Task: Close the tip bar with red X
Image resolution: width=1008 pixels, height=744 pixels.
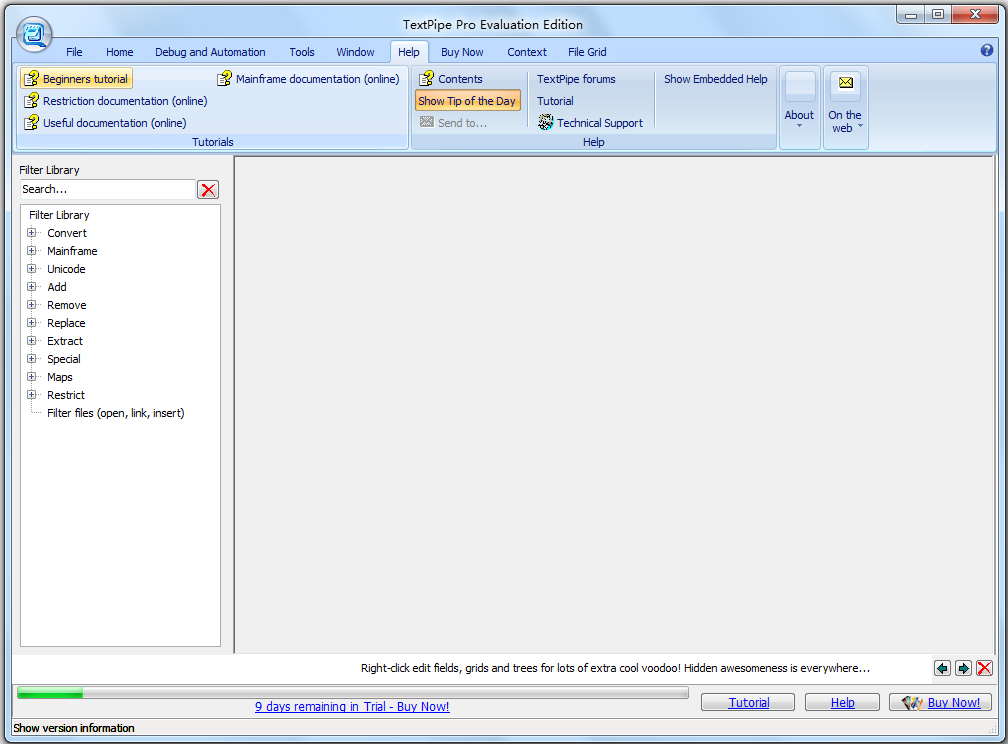Action: pyautogui.click(x=984, y=668)
